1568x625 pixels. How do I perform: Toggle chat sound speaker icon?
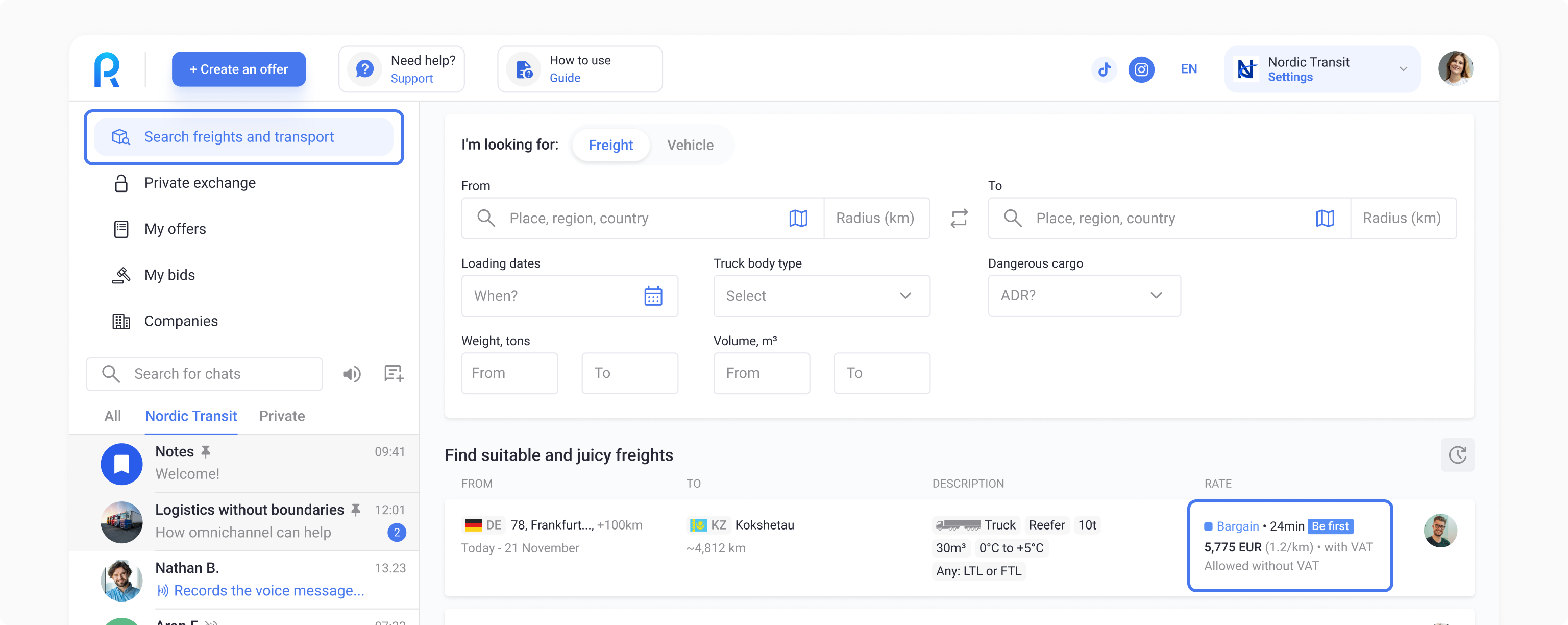click(351, 374)
